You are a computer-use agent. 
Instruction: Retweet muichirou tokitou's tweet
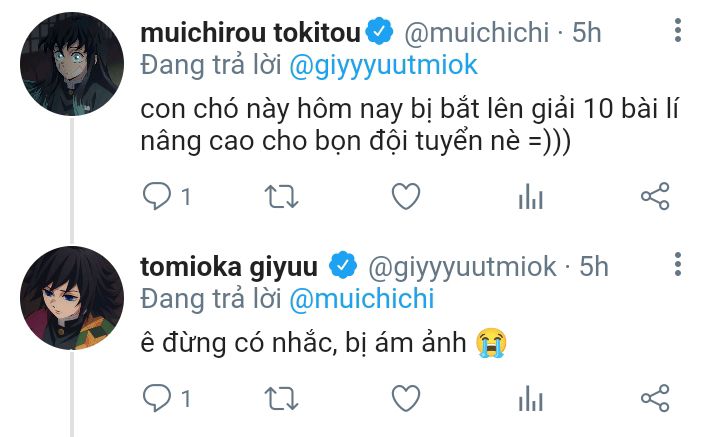pyautogui.click(x=281, y=197)
